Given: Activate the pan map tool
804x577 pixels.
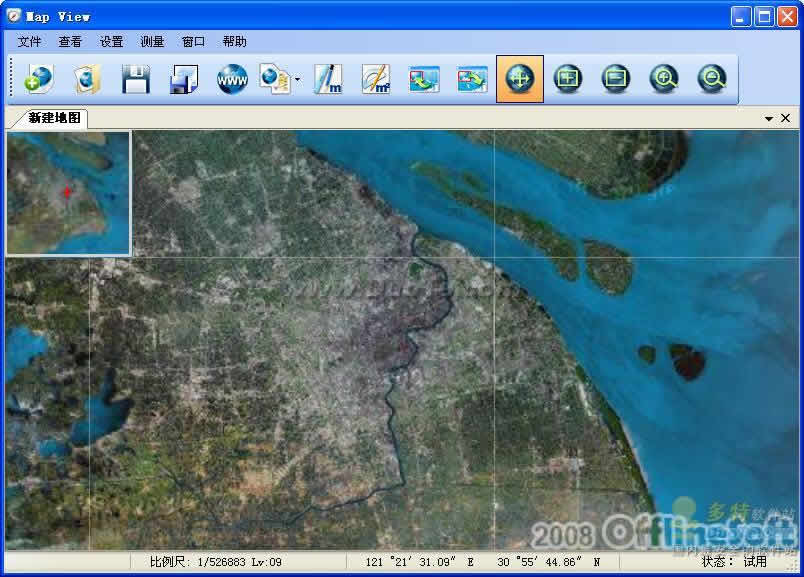Looking at the screenshot, I should 520,79.
